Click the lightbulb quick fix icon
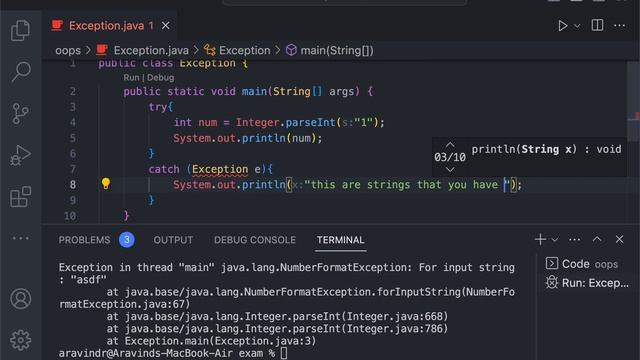Screen dimensions: 640x360 tap(106, 184)
